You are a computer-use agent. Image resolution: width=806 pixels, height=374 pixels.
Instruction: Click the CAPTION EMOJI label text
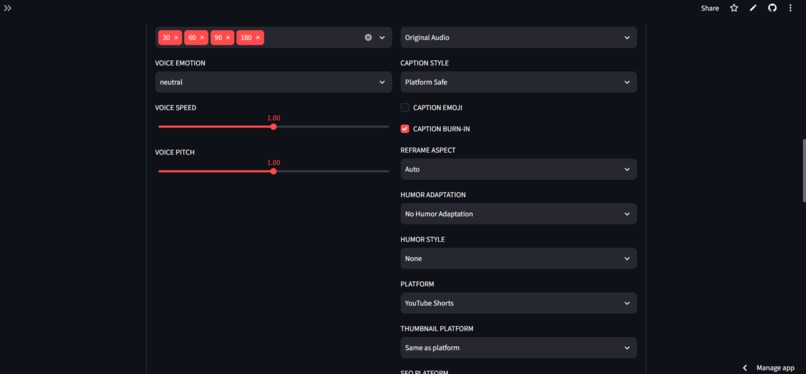(437, 108)
